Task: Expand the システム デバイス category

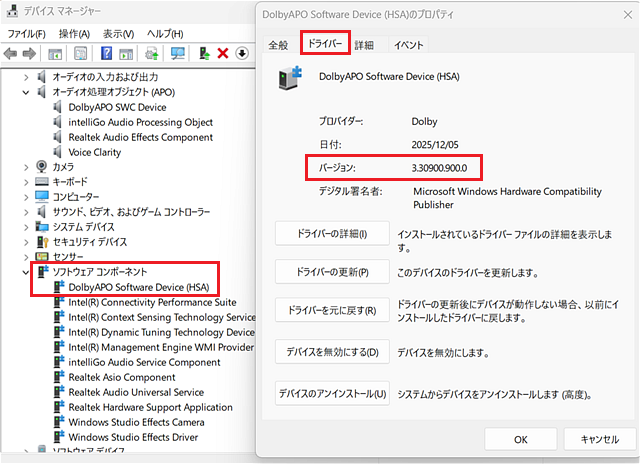Action: [x=26, y=227]
